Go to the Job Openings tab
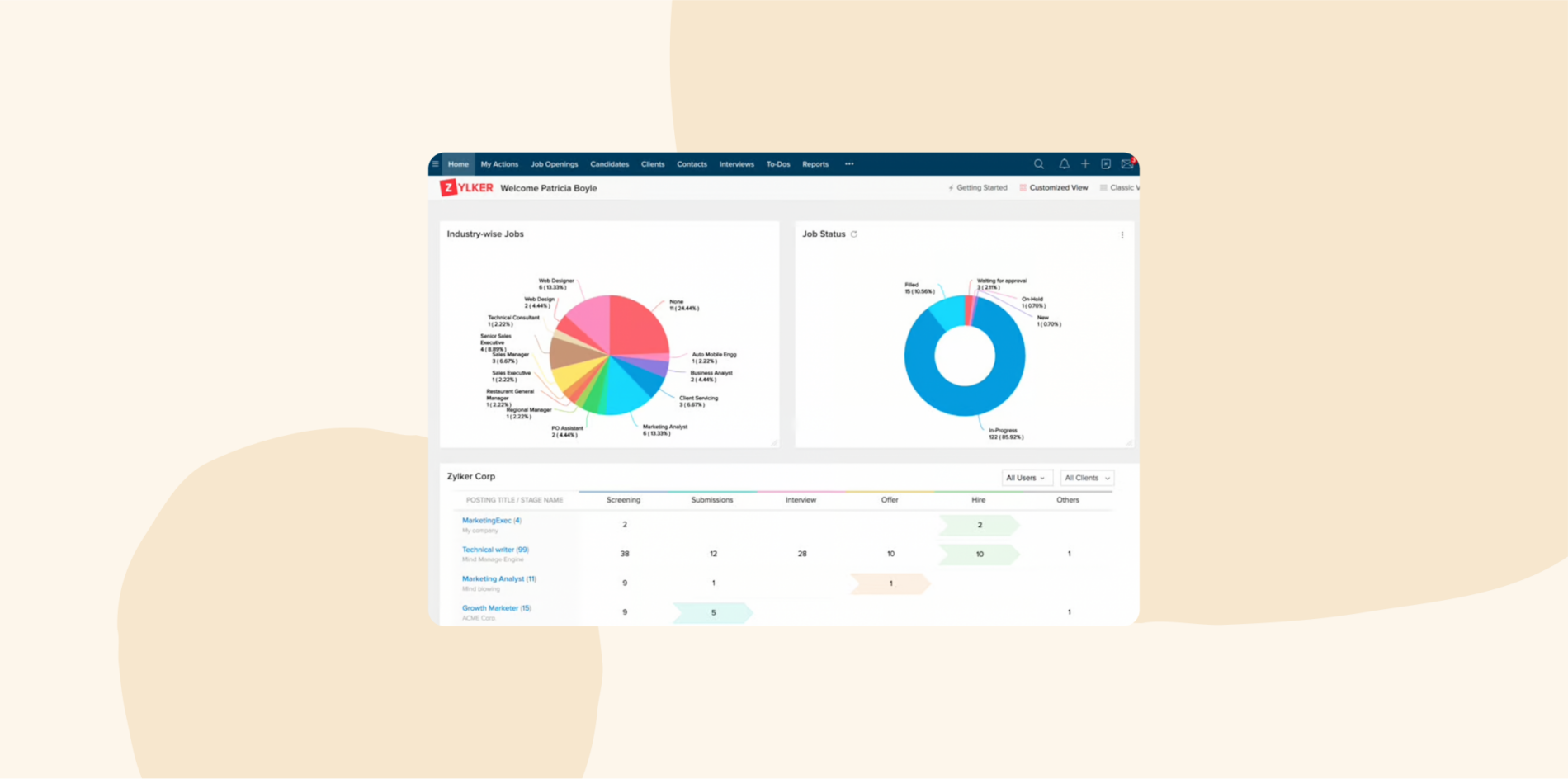Viewport: 1568px width, 779px height. [x=554, y=164]
